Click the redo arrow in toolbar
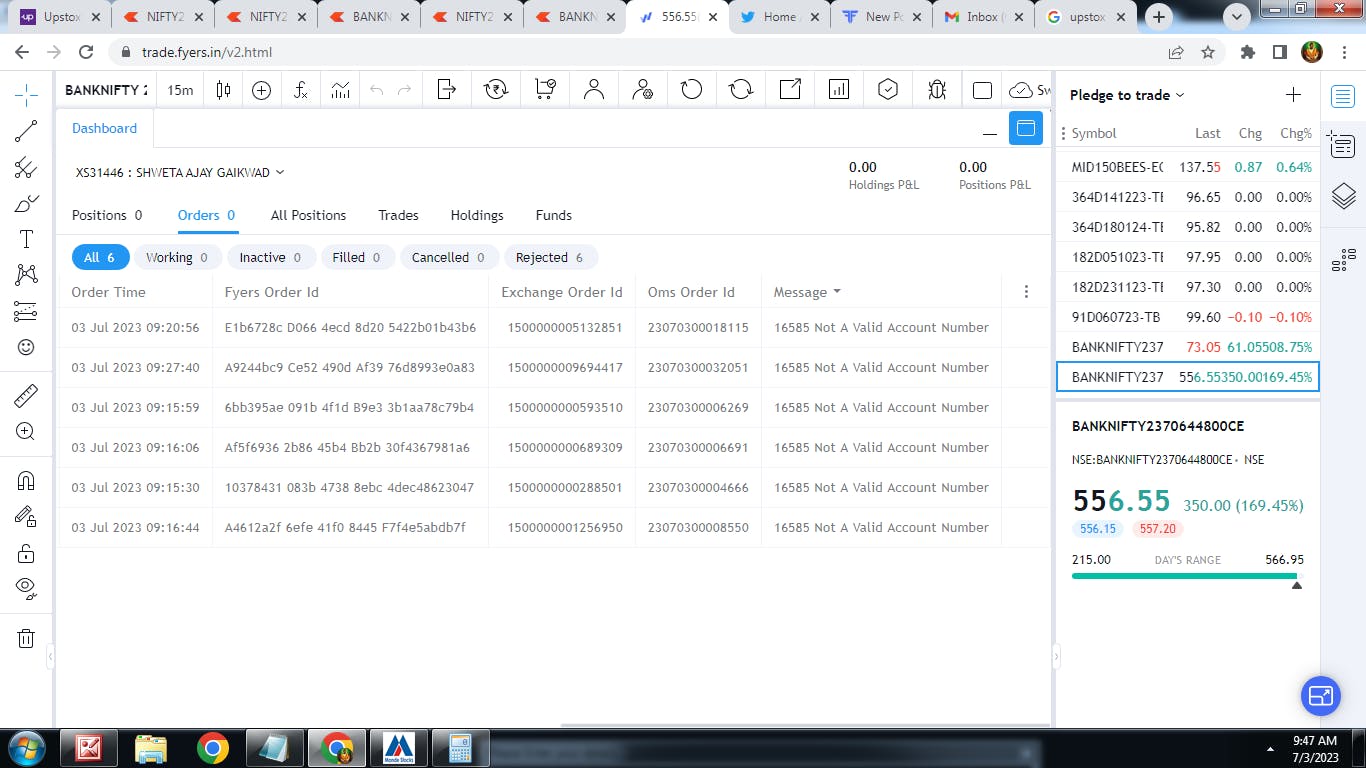The width and height of the screenshot is (1366, 768). (404, 90)
